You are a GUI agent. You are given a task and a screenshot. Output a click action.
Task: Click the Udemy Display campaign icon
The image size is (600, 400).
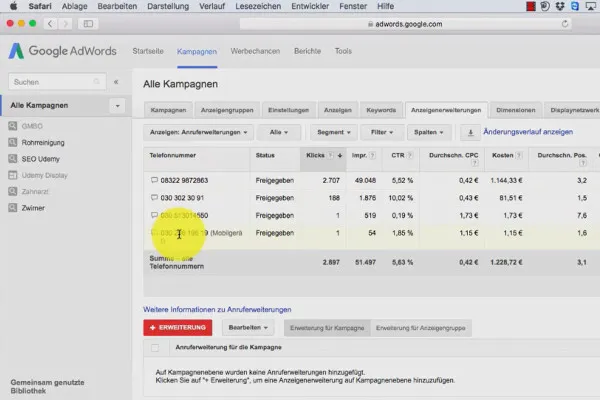click(x=13, y=175)
